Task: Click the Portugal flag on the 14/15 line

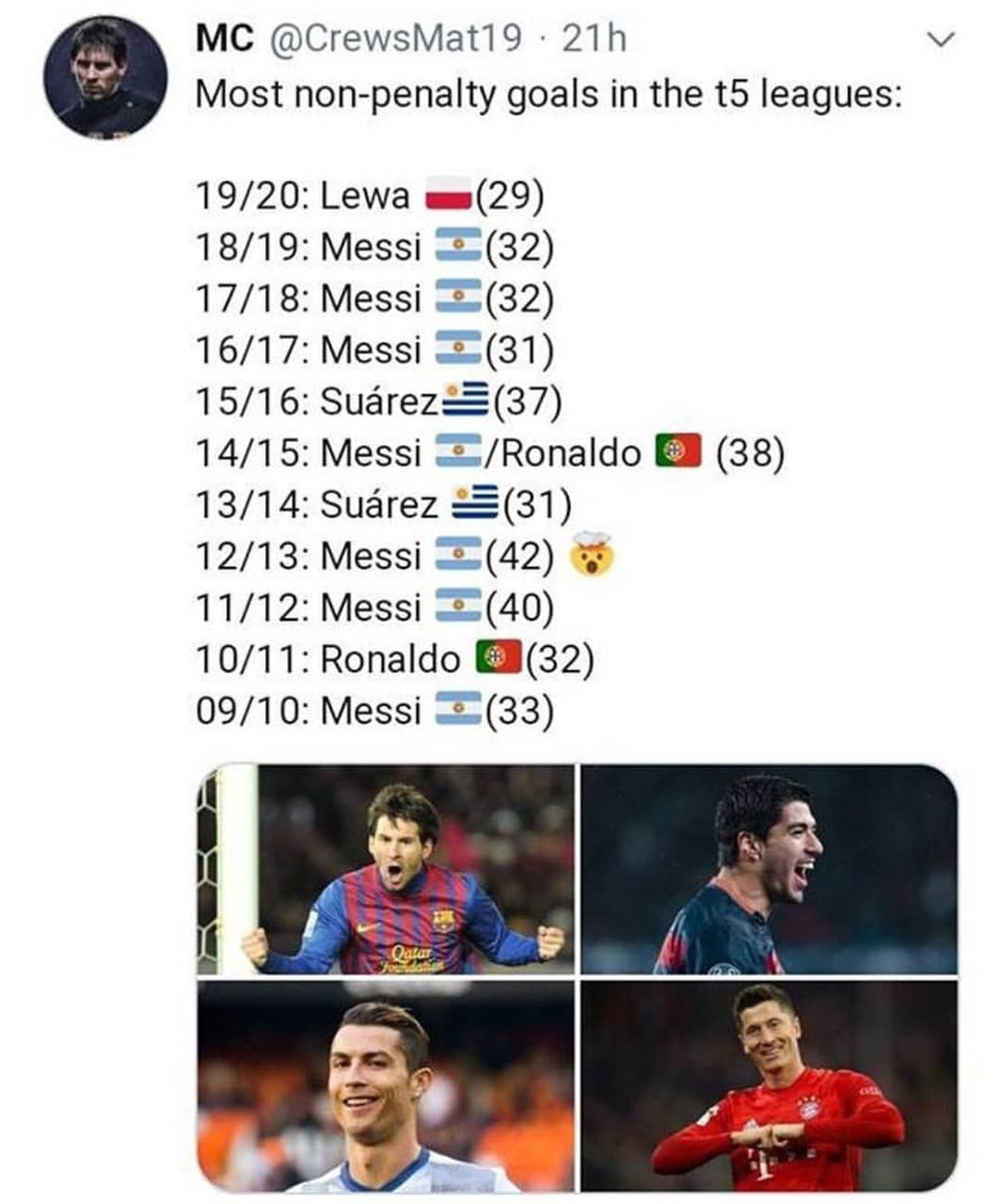Action: pos(678,452)
